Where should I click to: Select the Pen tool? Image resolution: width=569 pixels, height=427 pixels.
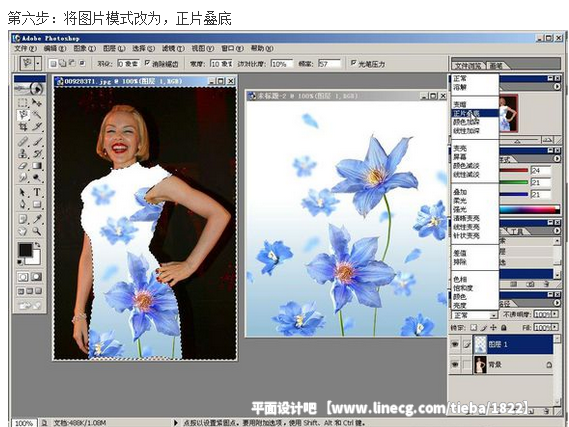coord(23,204)
